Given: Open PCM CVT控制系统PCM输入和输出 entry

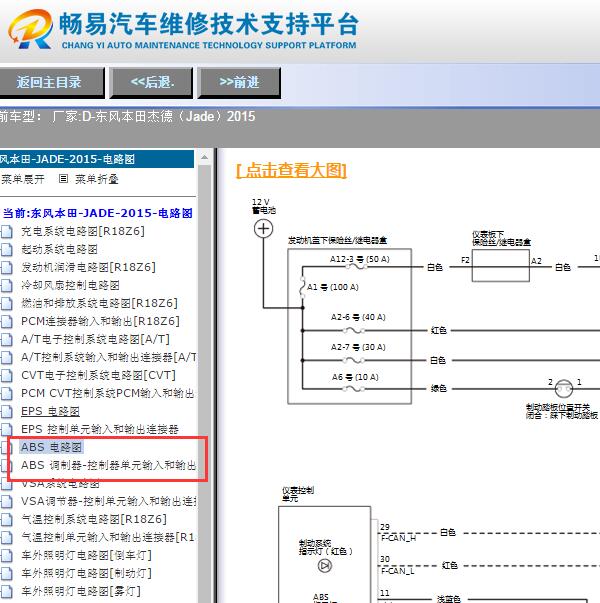Looking at the screenshot, I should click(108, 393).
